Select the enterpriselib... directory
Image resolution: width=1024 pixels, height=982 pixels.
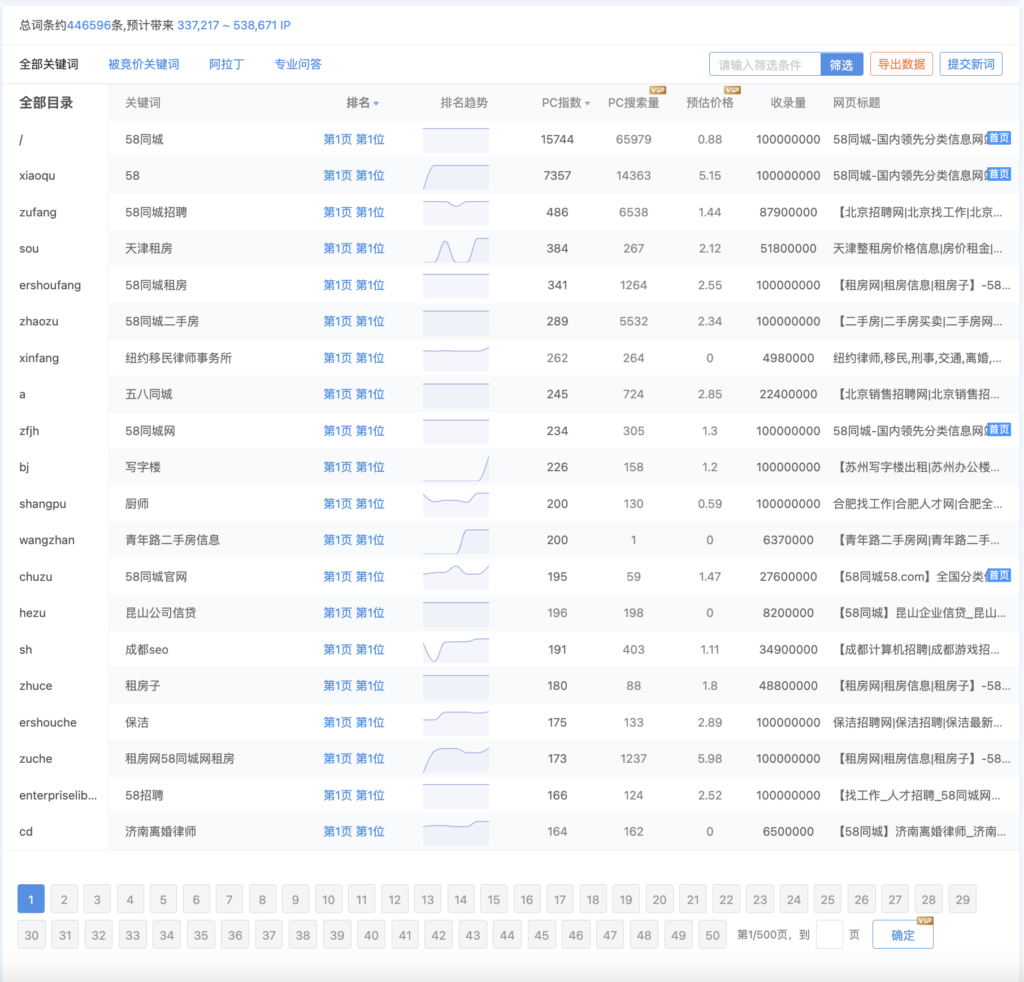[x=58, y=795]
